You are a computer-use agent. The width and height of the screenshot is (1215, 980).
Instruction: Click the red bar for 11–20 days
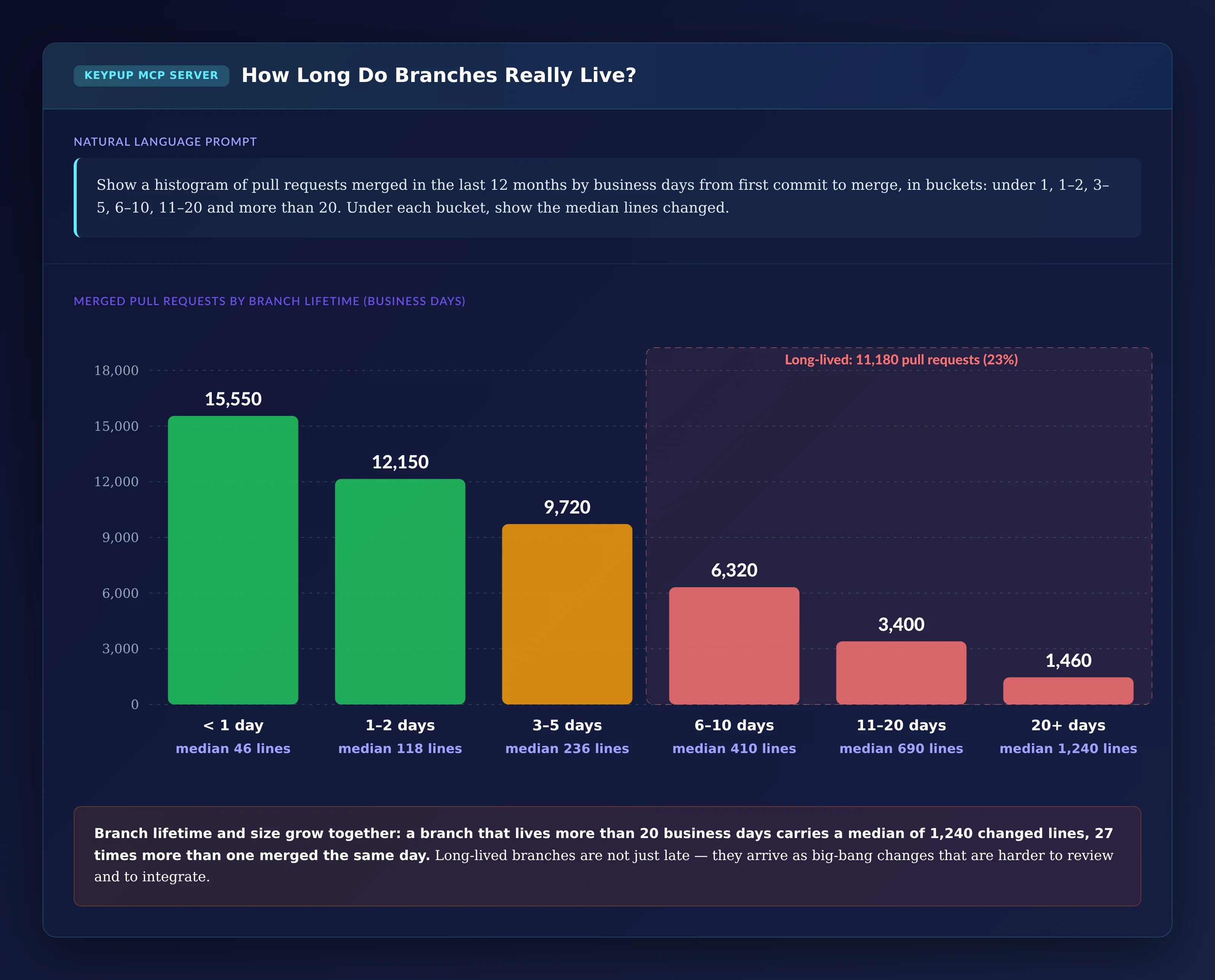coord(902,673)
